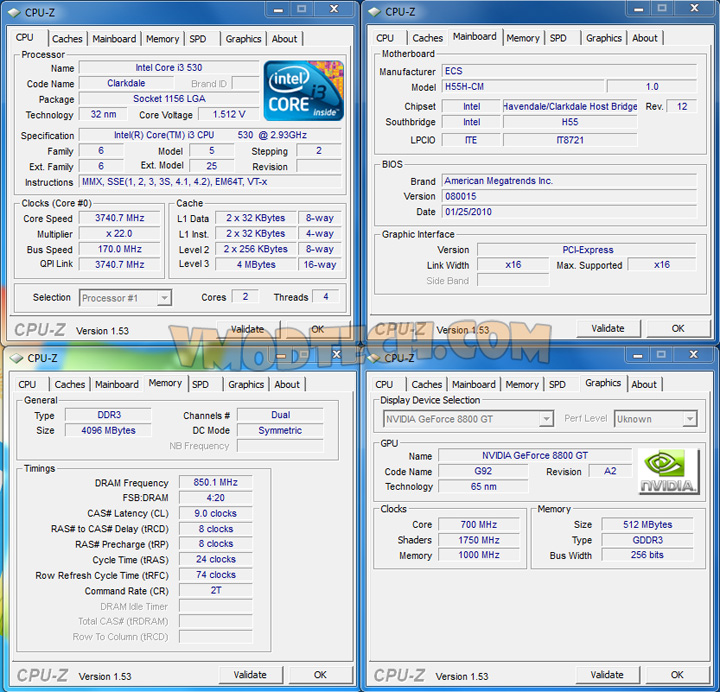Click OK in Memory window

pyautogui.click(x=320, y=675)
